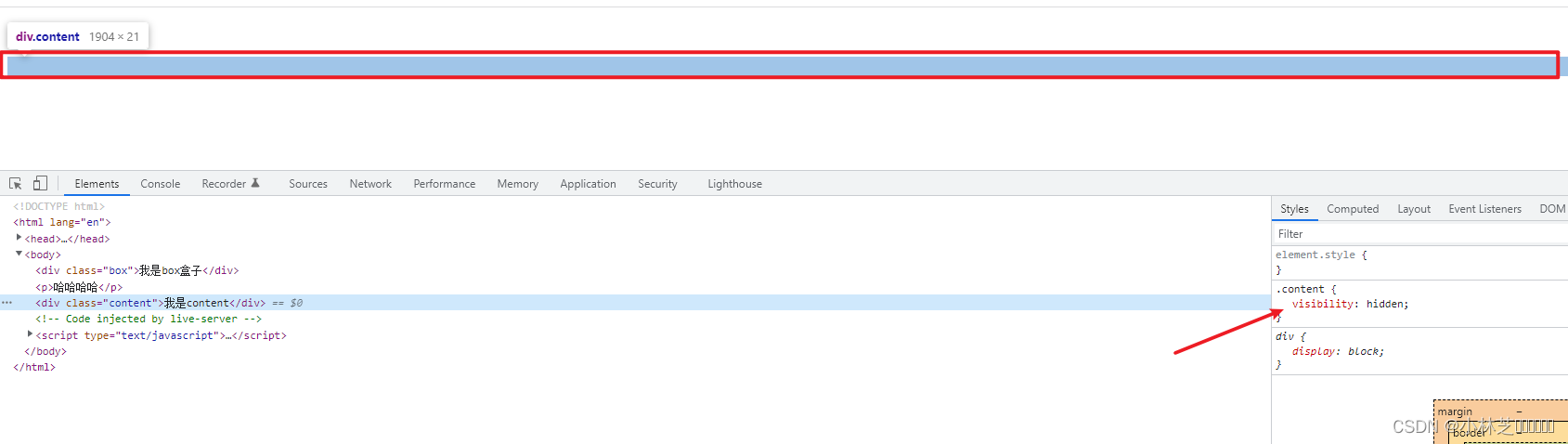The image size is (1568, 444).
Task: Select the p element node
Action: (x=79, y=287)
